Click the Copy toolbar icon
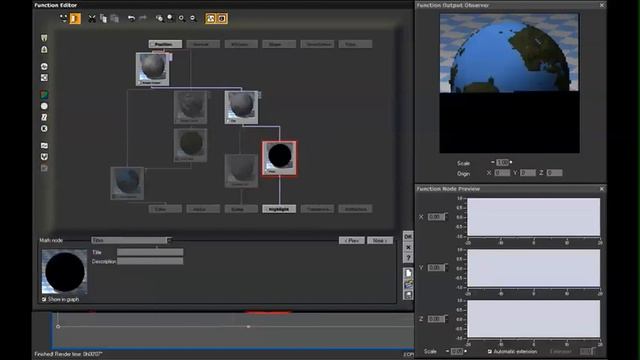 [103, 18]
